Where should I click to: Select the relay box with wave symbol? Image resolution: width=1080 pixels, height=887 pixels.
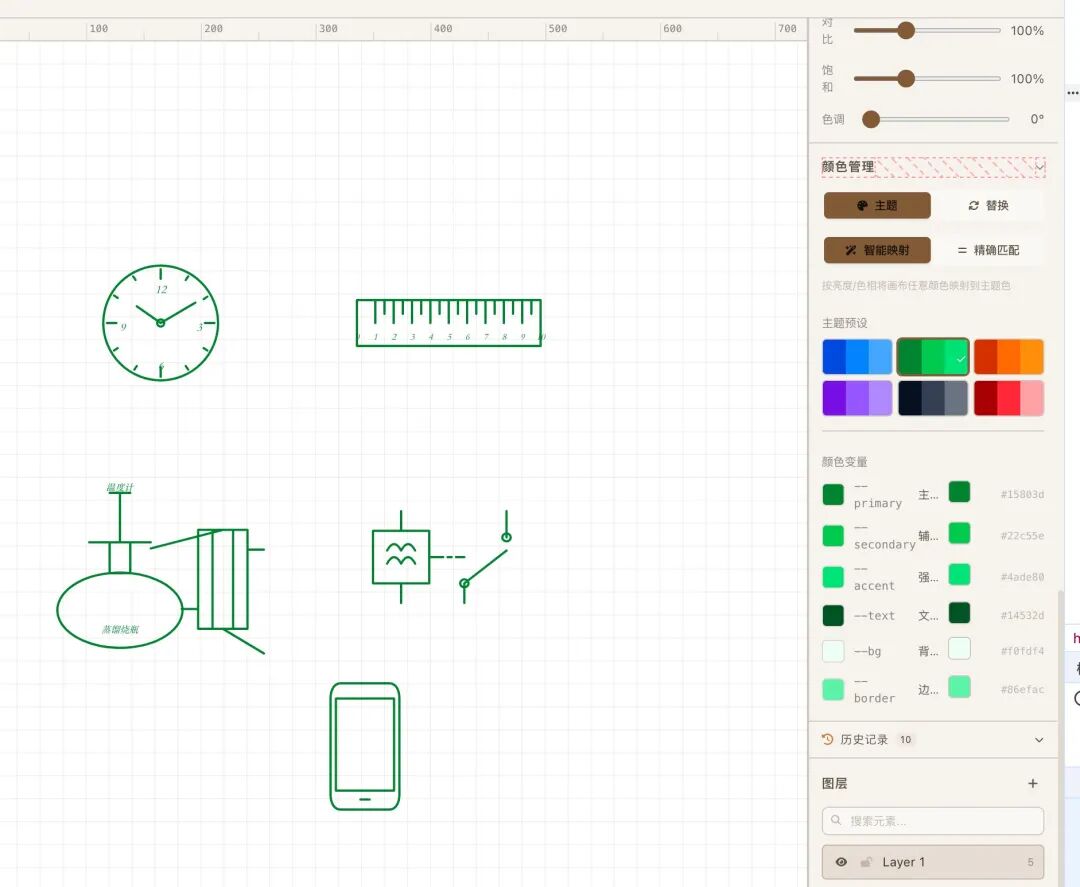tap(401, 556)
